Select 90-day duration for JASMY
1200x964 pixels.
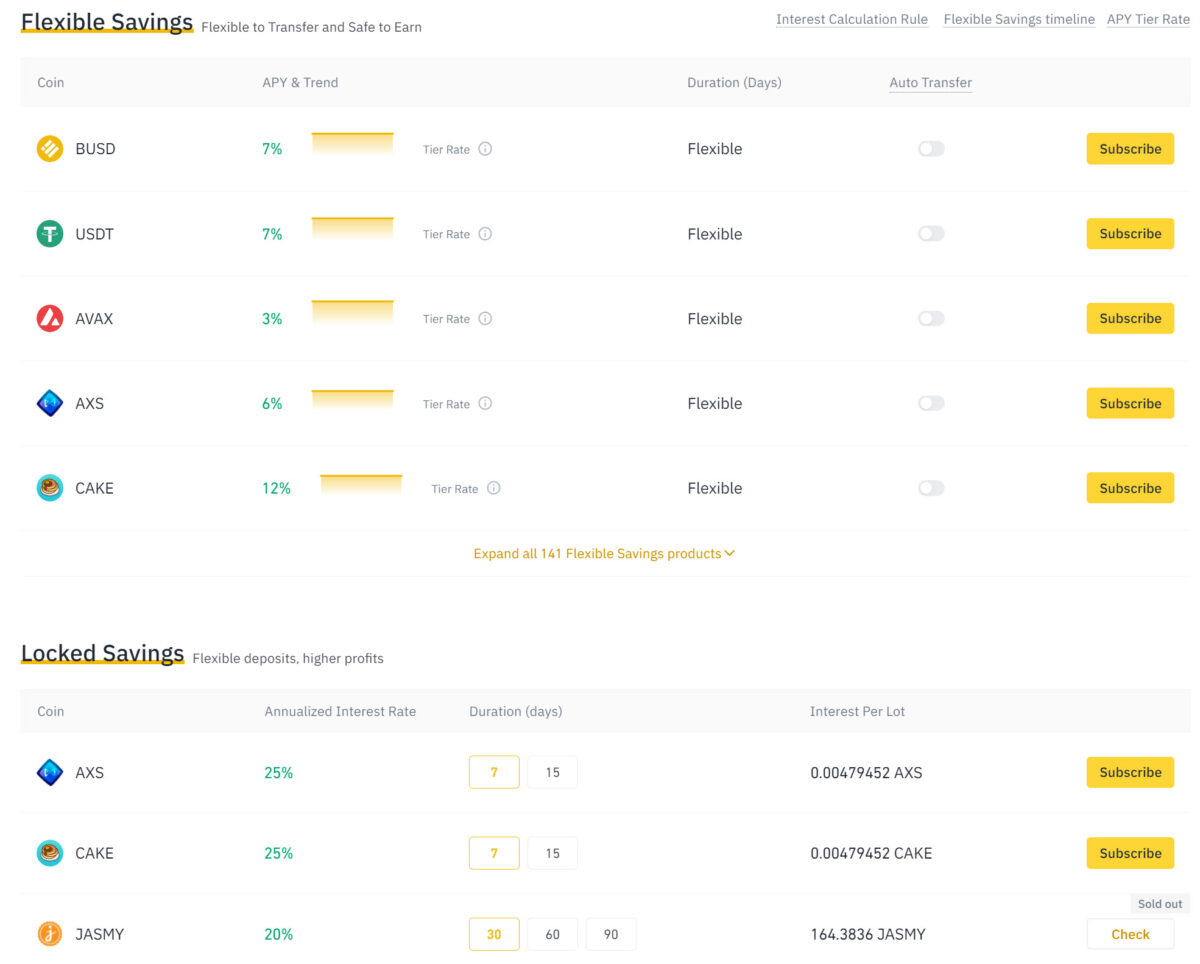[x=611, y=934]
